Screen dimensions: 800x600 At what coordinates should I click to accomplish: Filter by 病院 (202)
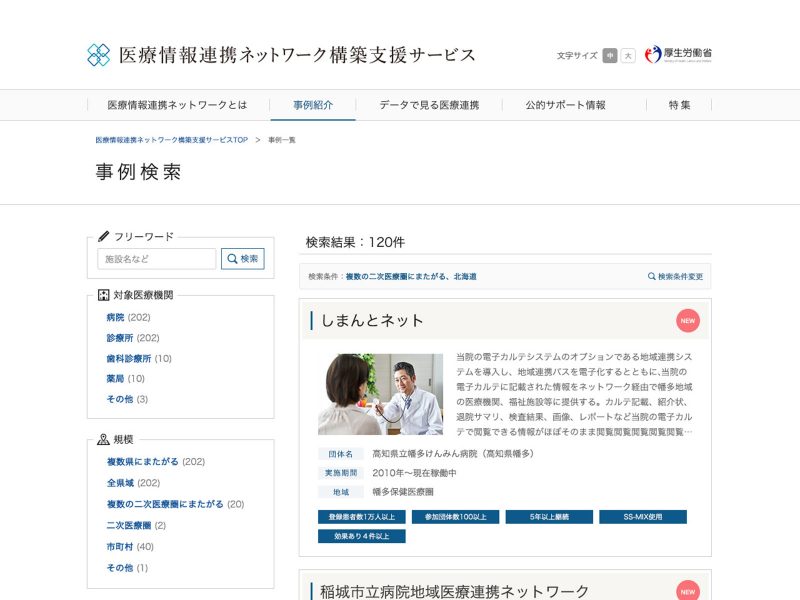[115, 317]
